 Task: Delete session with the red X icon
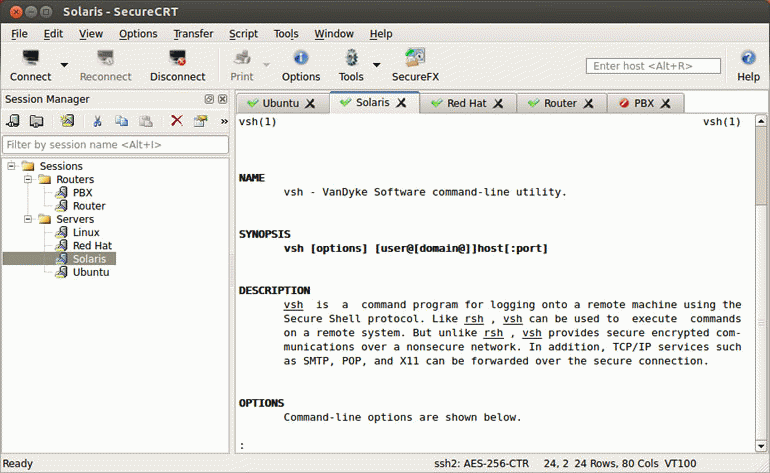(x=176, y=120)
